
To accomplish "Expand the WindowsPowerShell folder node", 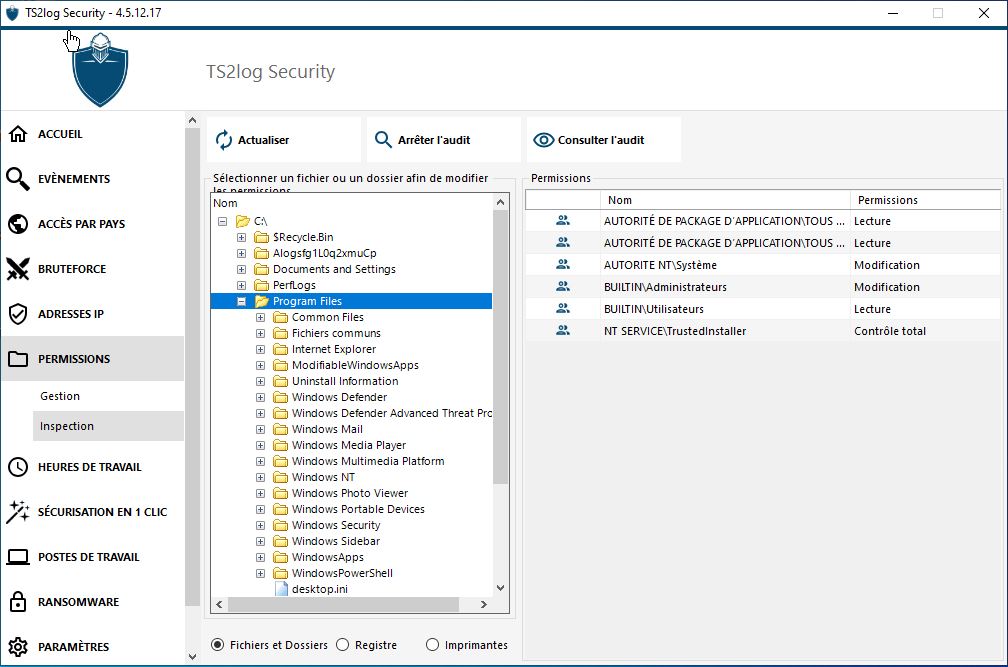I will pyautogui.click(x=260, y=573).
